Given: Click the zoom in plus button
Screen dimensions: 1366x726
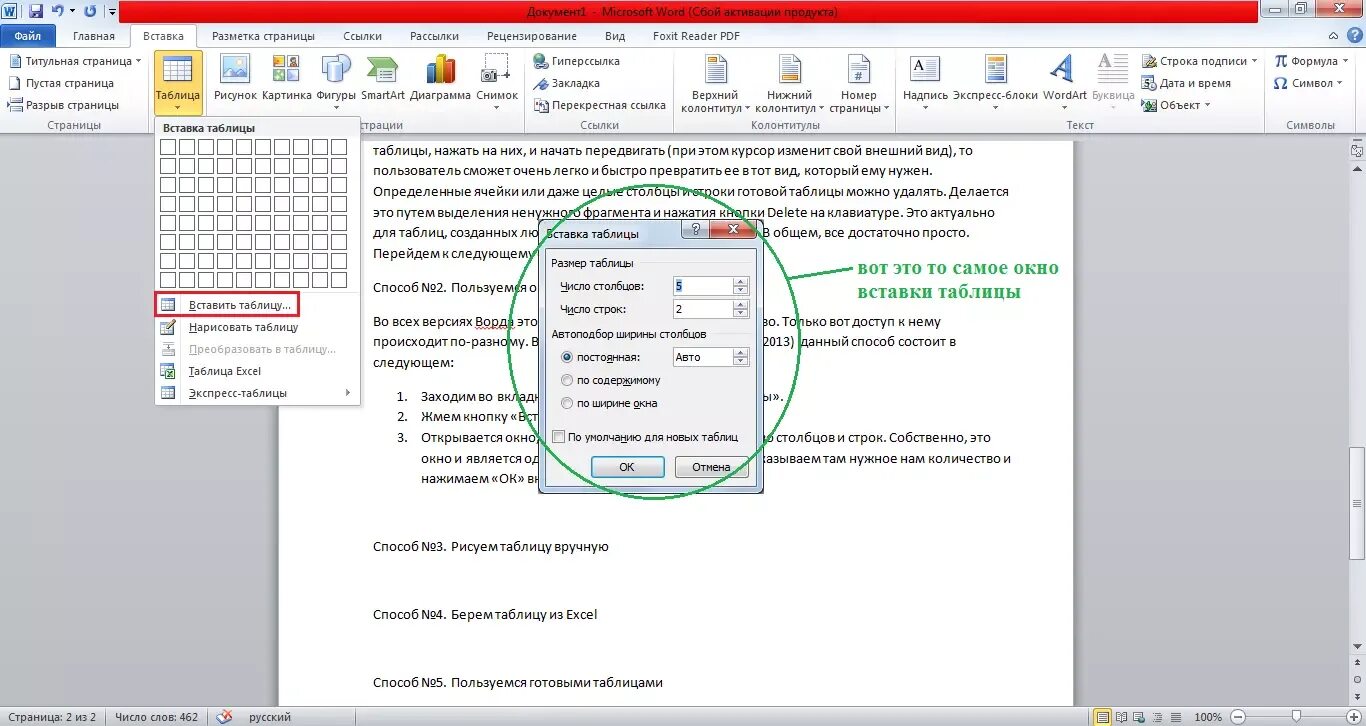Looking at the screenshot, I should (x=1353, y=717).
